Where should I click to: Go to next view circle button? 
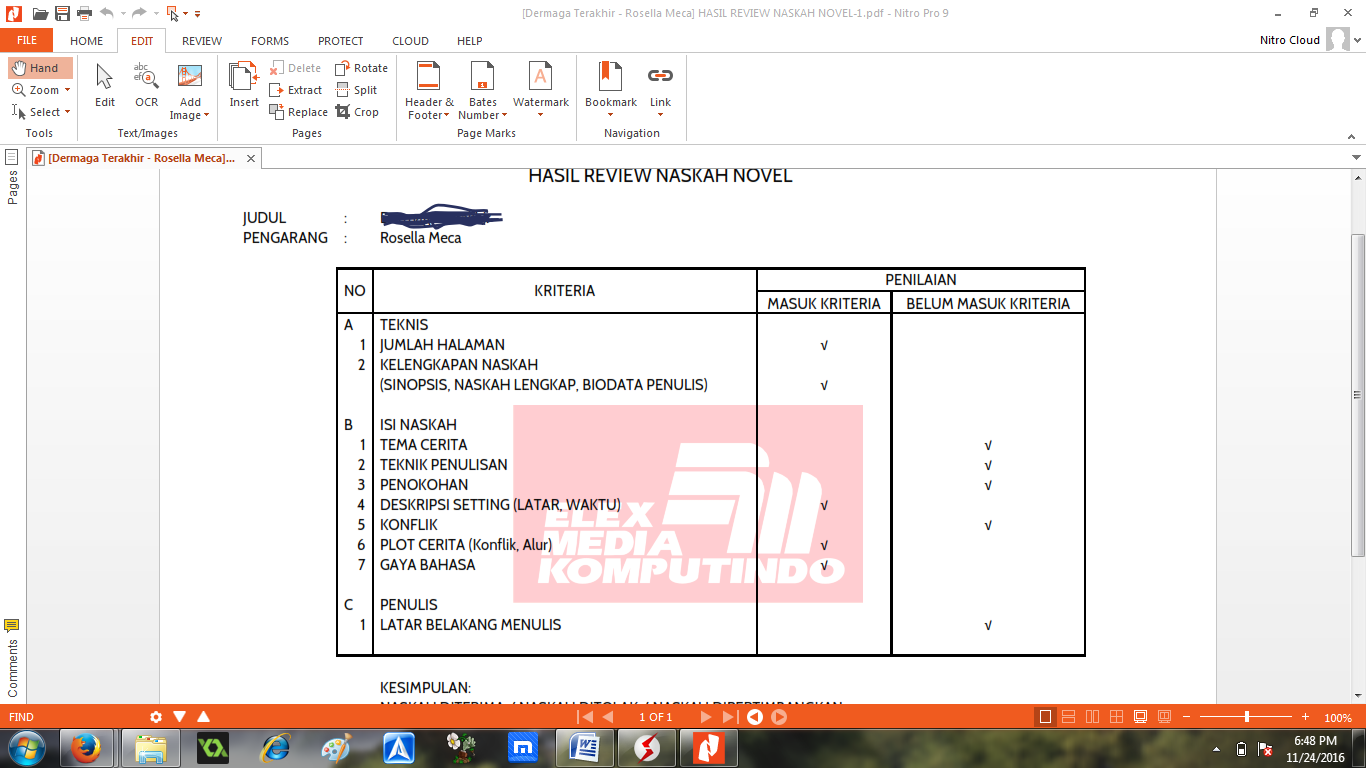pyautogui.click(x=779, y=717)
